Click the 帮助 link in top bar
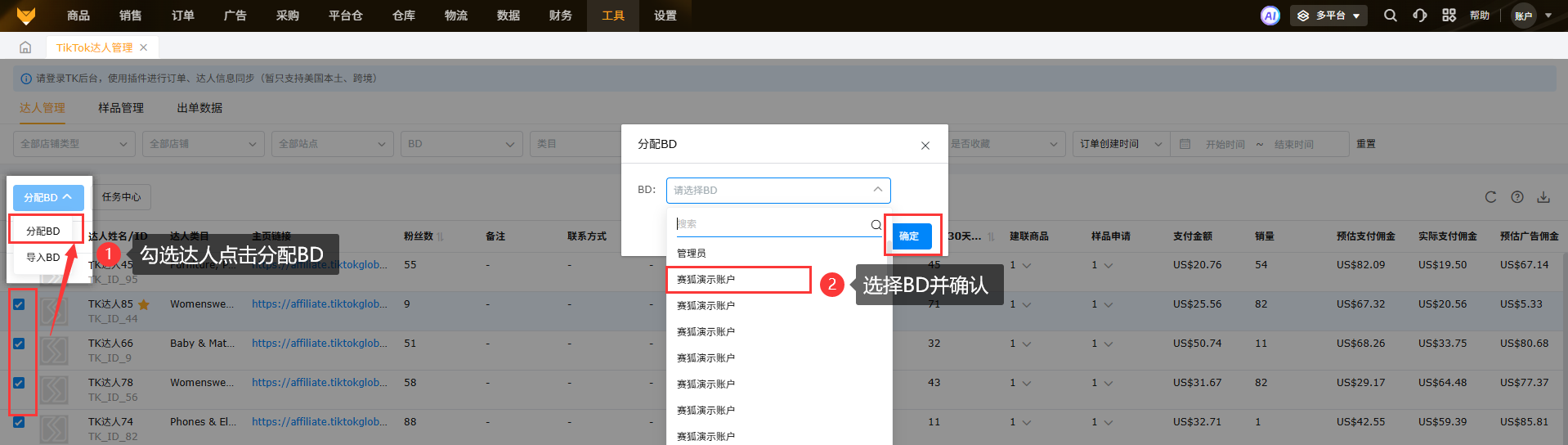 [x=1480, y=16]
